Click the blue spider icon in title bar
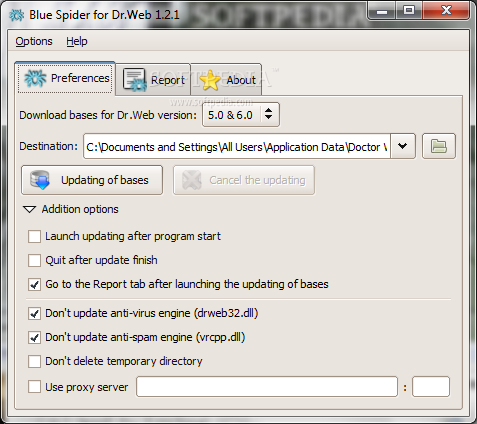This screenshot has width=477, height=424. (16, 15)
